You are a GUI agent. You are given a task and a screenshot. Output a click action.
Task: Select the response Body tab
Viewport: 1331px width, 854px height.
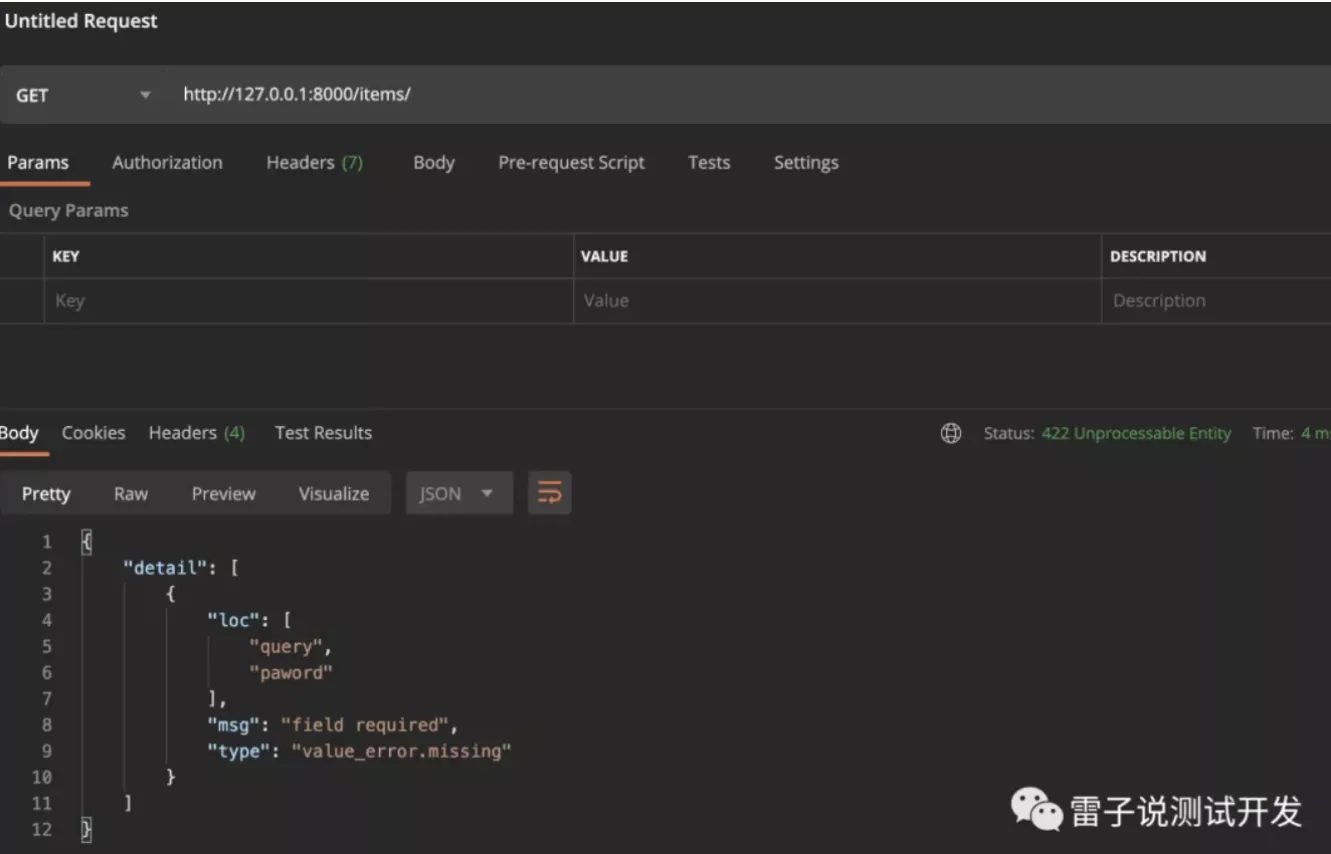point(19,433)
